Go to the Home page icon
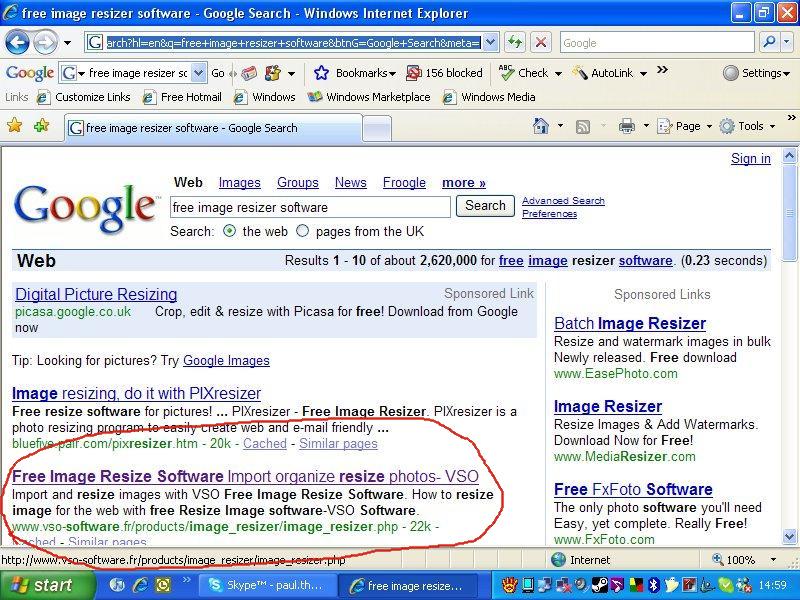The image size is (800, 600). [541, 126]
